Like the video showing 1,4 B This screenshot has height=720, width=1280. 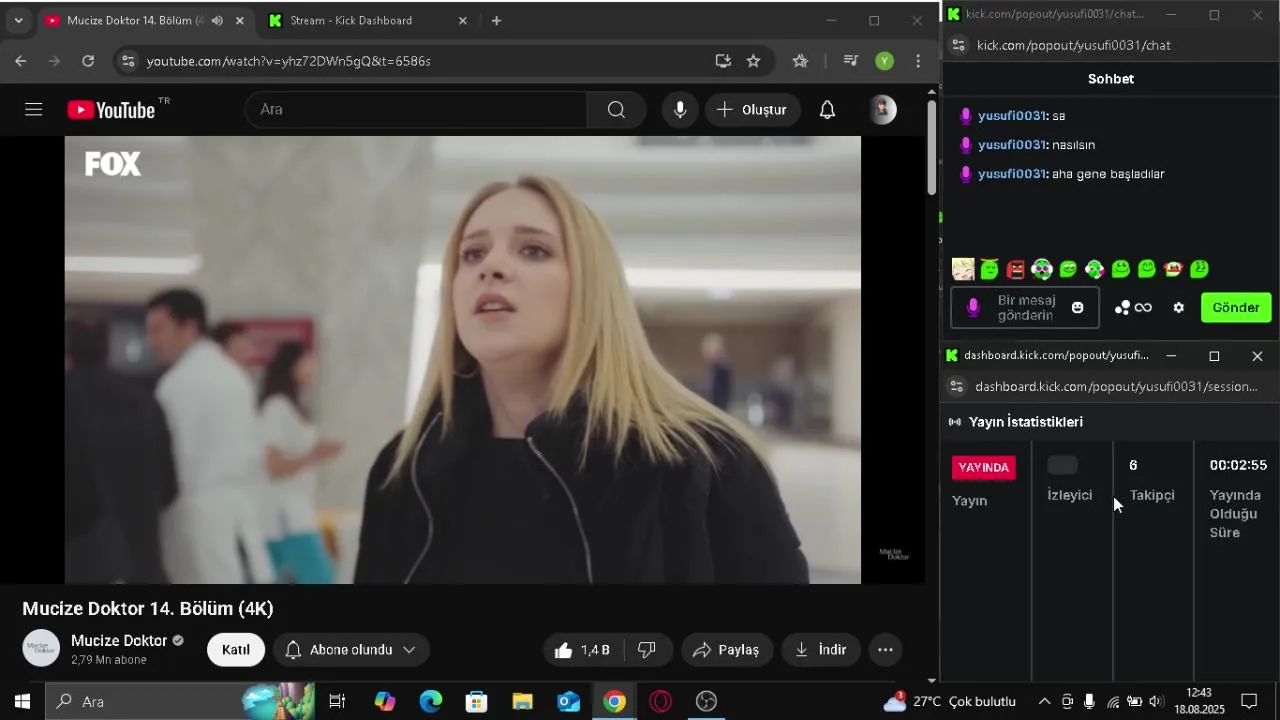pos(582,650)
